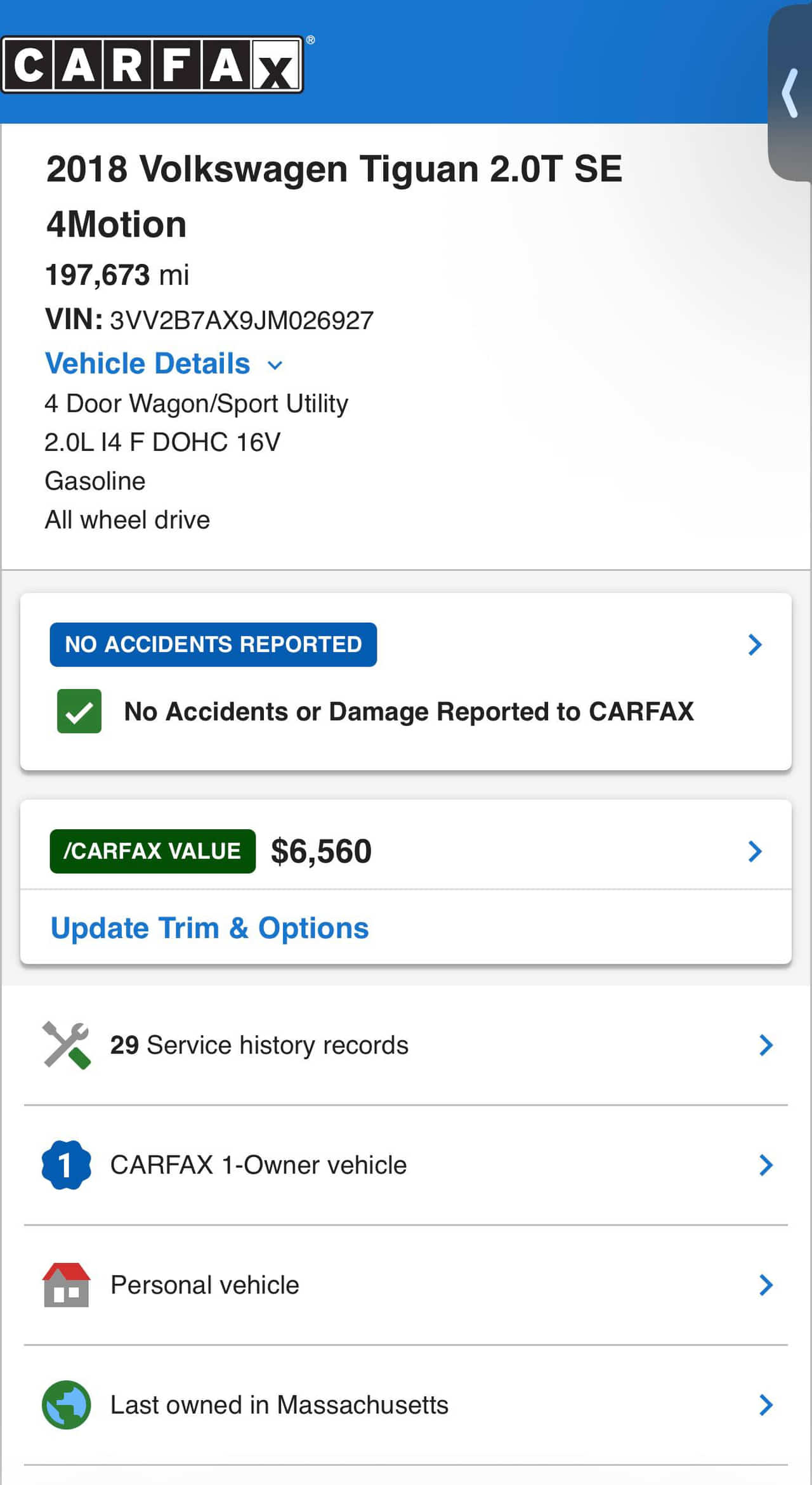Select the 29 Service history records row
The image size is (812, 1485).
(x=259, y=1045)
